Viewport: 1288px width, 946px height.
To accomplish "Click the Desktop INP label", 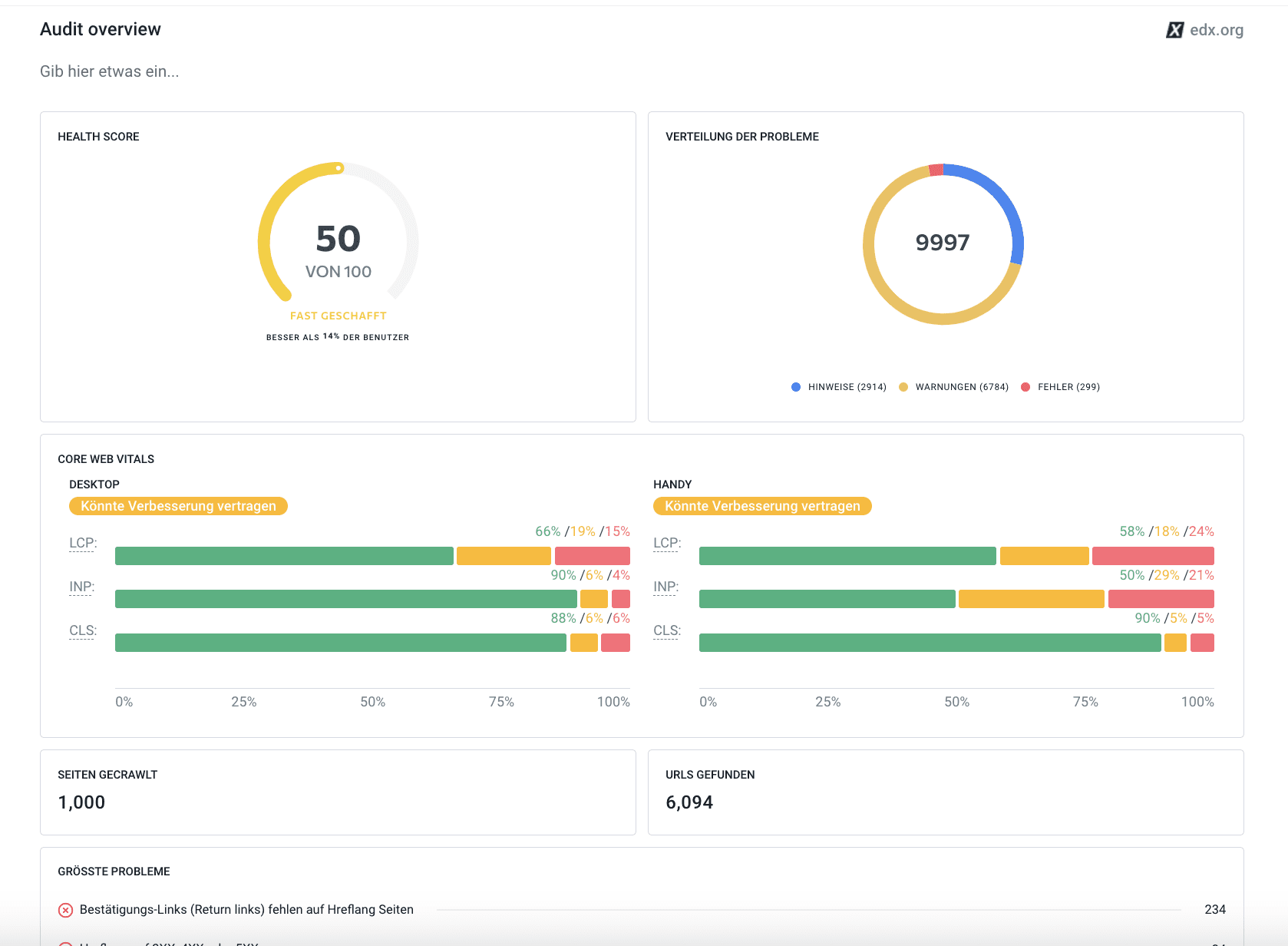I will 81,587.
